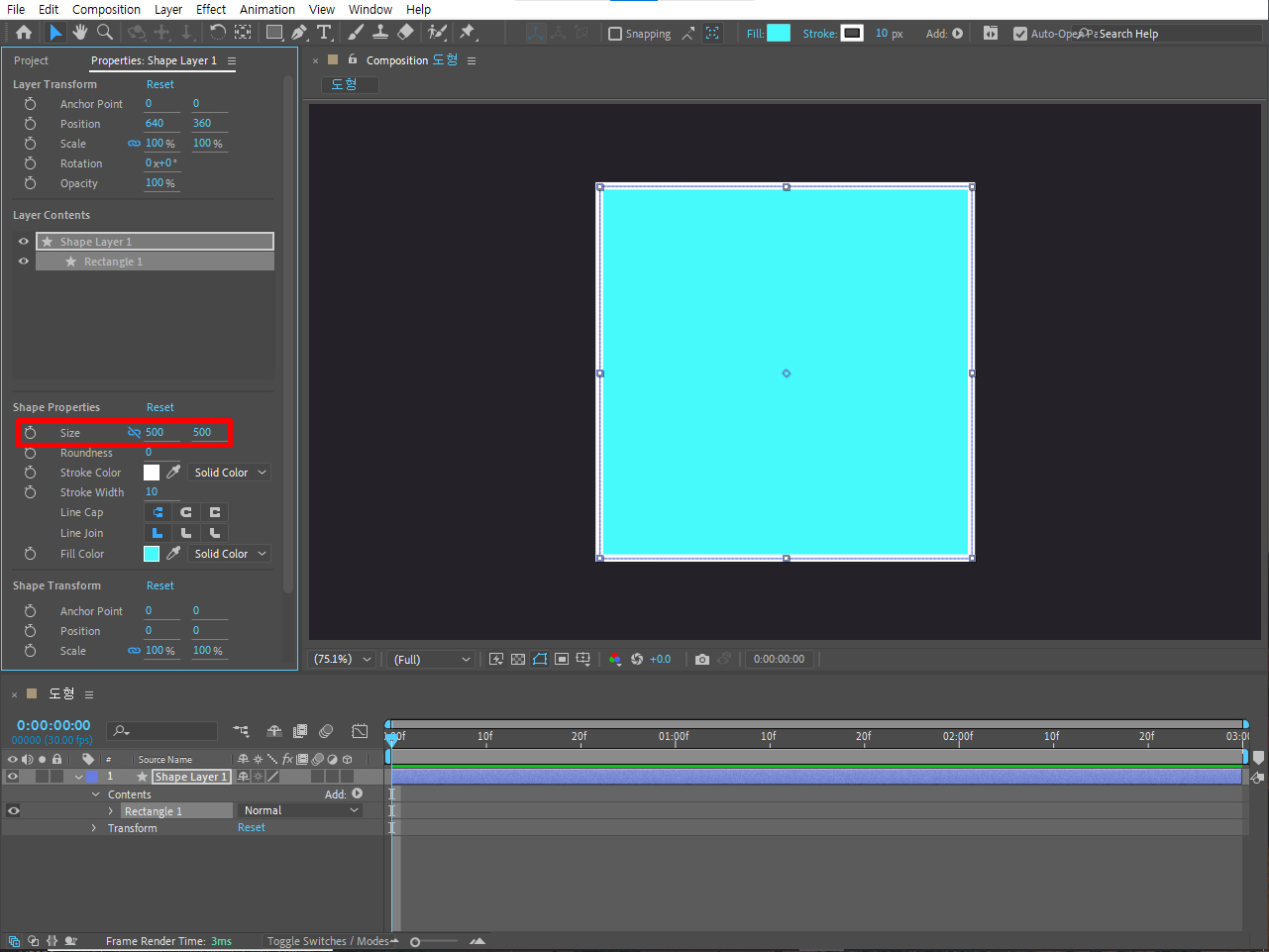Select the Pen tool
This screenshot has width=1269, height=952.
pyautogui.click(x=299, y=33)
